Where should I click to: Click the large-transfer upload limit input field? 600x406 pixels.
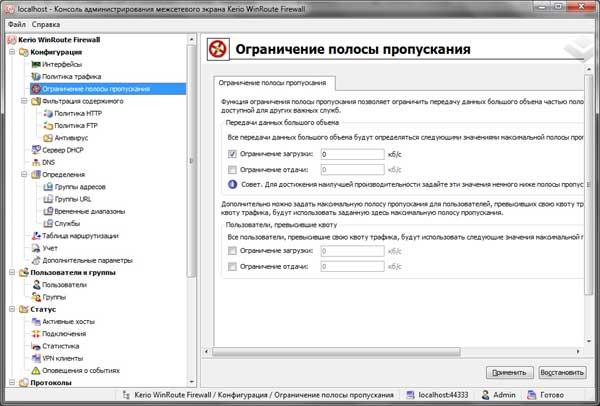pos(352,170)
